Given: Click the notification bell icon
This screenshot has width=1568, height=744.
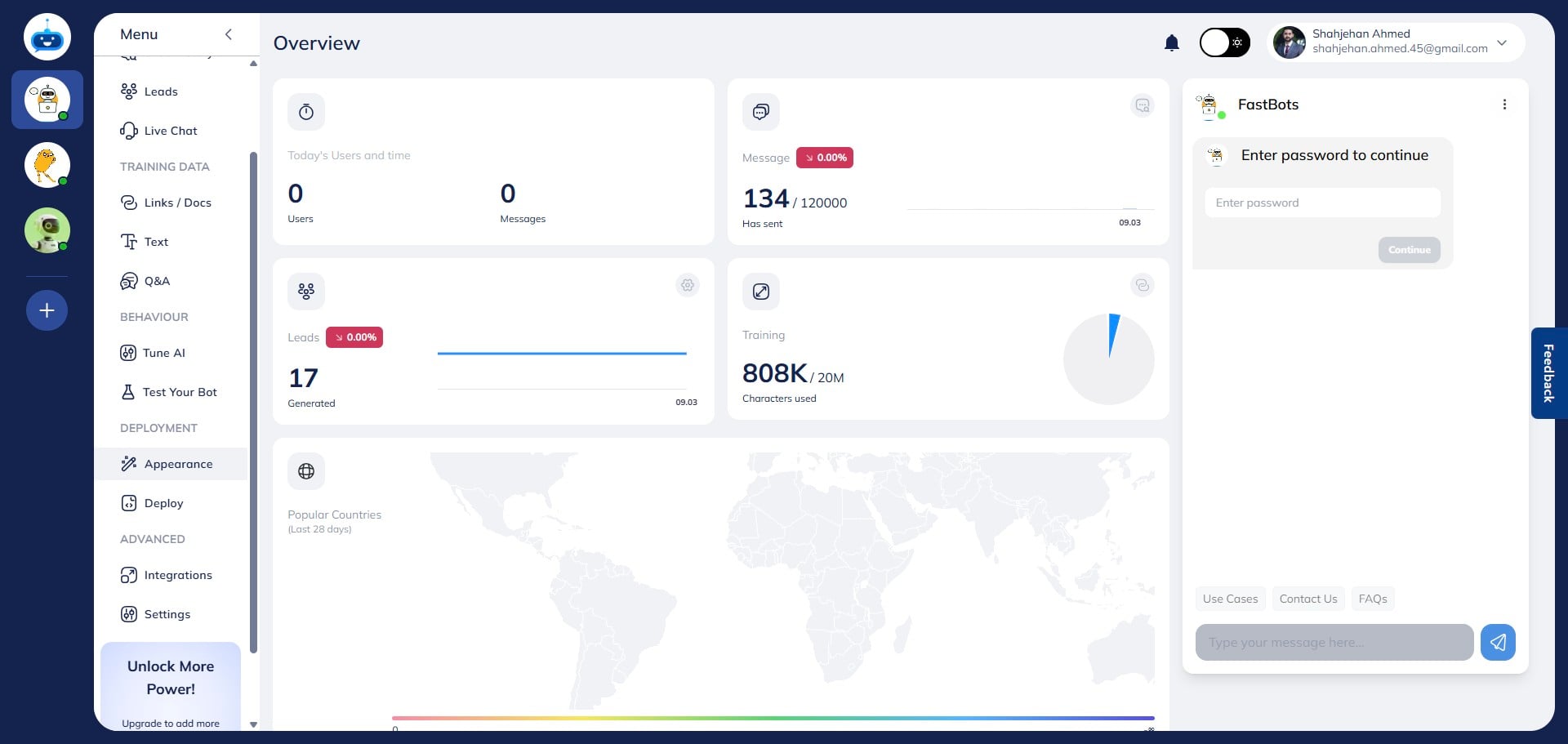Looking at the screenshot, I should coord(1172,43).
